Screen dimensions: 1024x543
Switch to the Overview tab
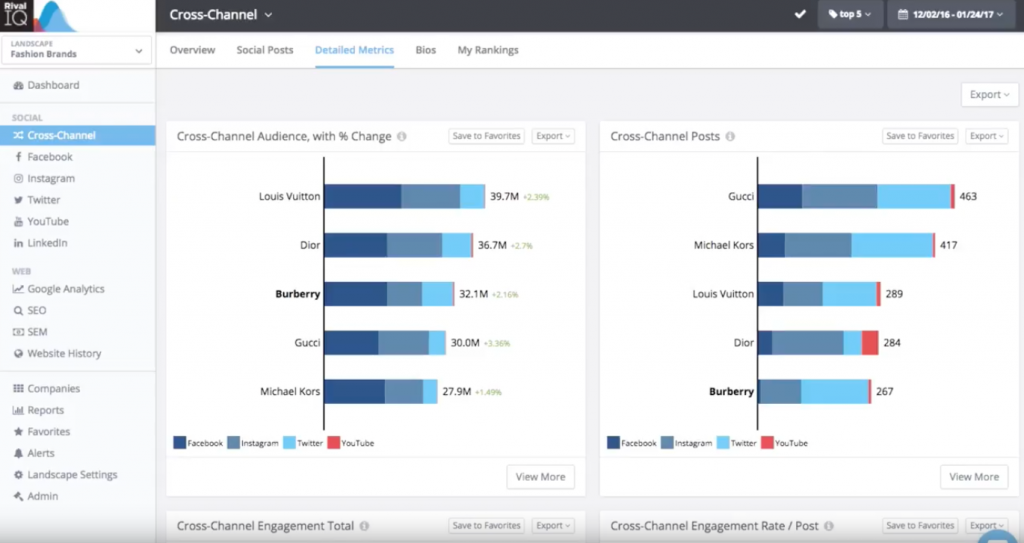(x=192, y=50)
